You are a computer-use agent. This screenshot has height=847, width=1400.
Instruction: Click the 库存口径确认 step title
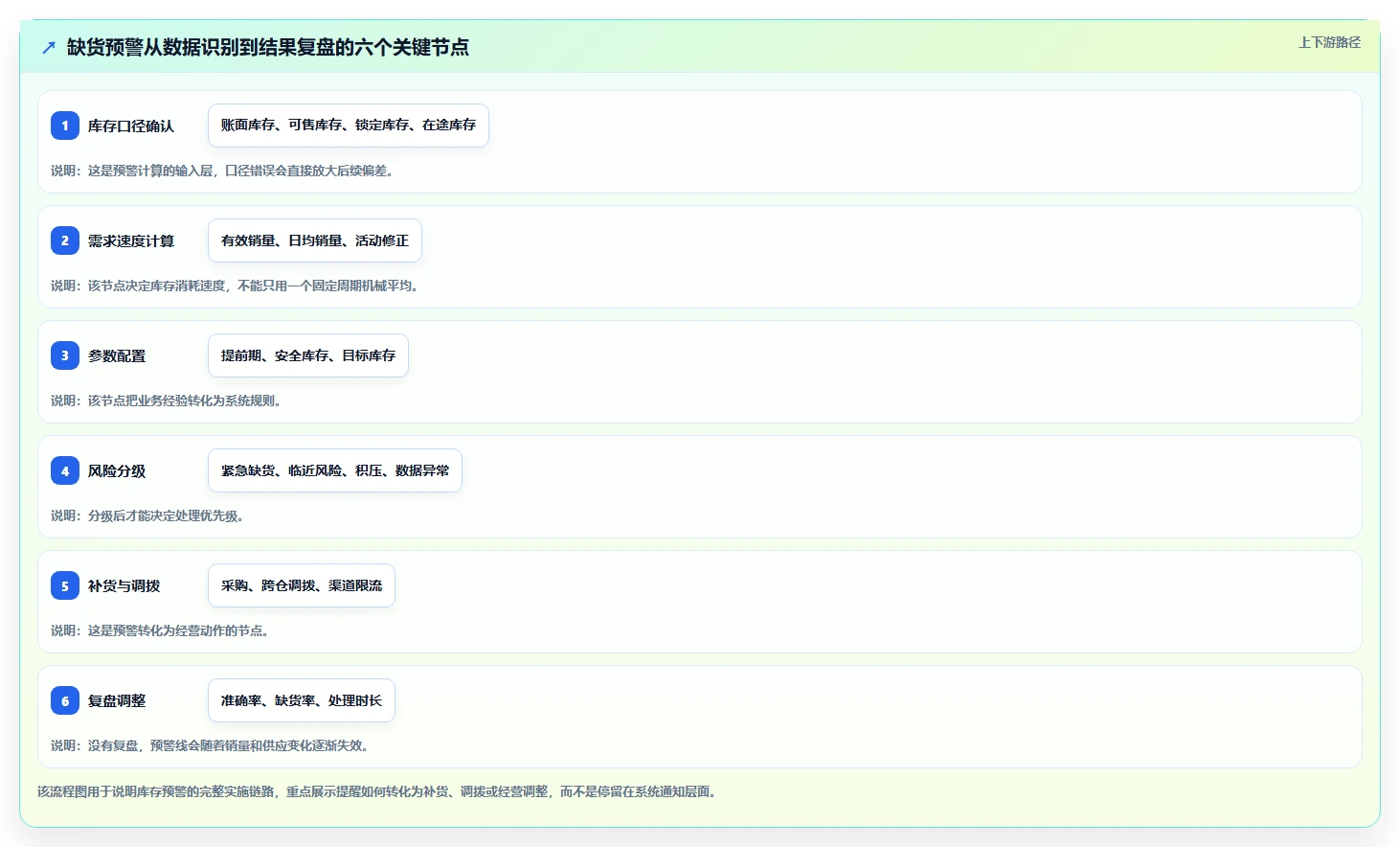coord(131,126)
